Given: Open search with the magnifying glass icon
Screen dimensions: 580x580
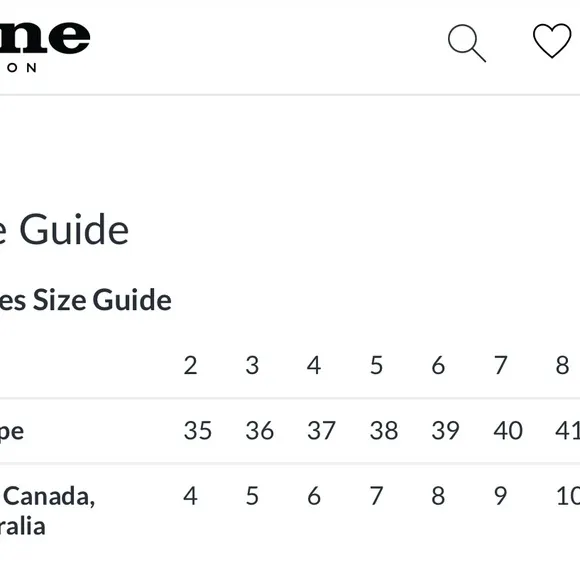Looking at the screenshot, I should [x=467, y=43].
